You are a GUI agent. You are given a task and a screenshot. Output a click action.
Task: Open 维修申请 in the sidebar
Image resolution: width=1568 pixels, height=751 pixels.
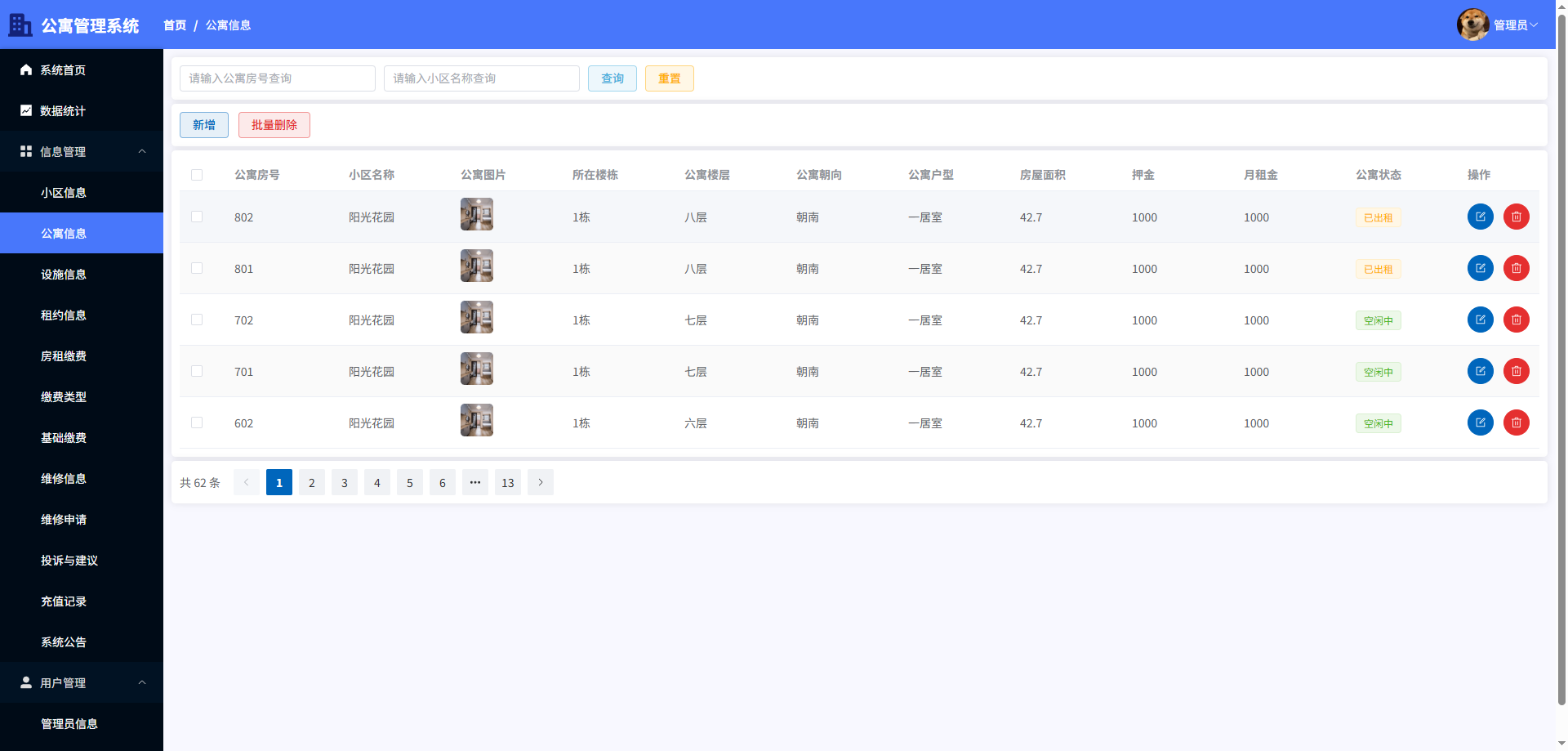click(82, 519)
